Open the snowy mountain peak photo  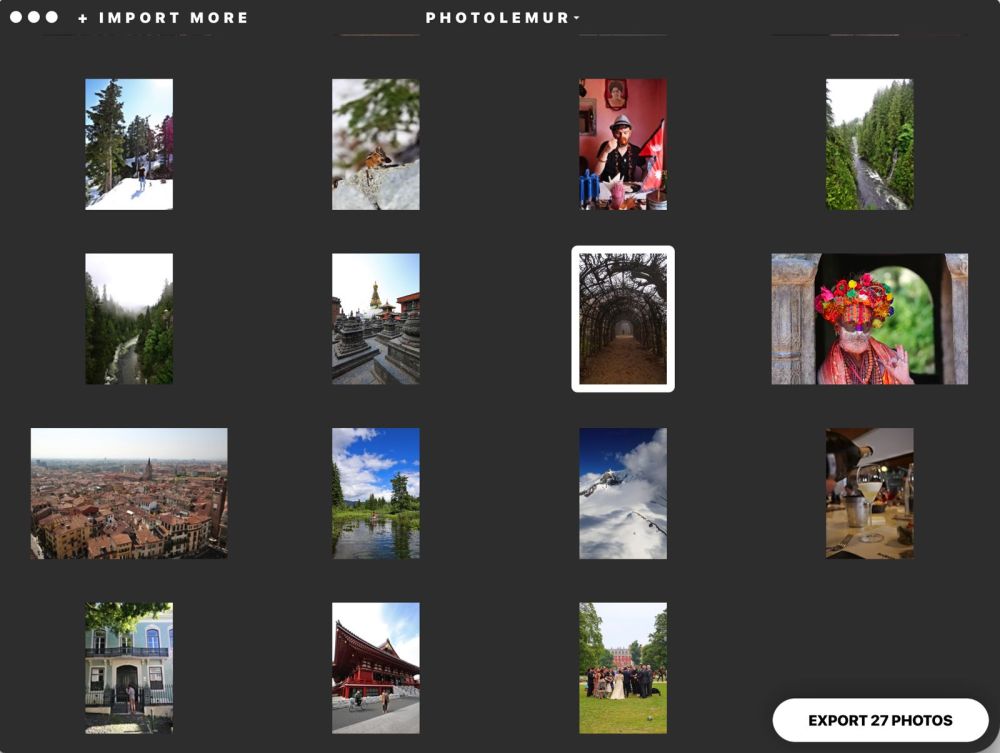pyautogui.click(x=623, y=493)
